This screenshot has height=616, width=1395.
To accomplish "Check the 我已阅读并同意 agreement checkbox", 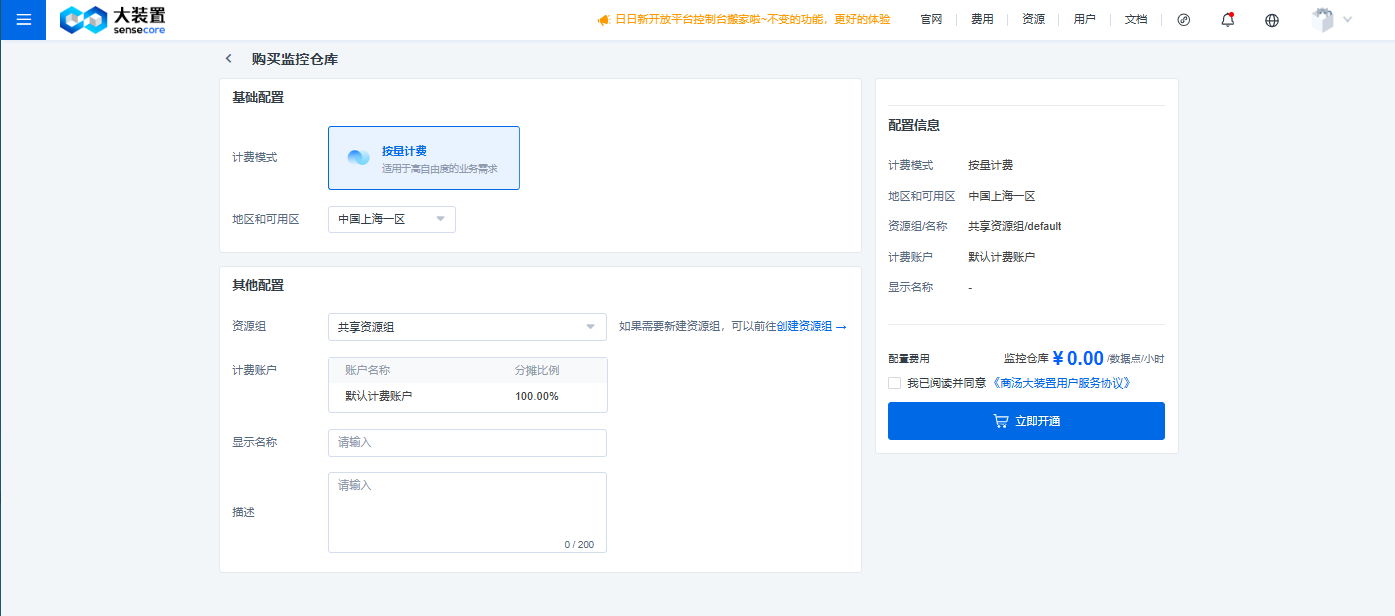I will click(894, 383).
